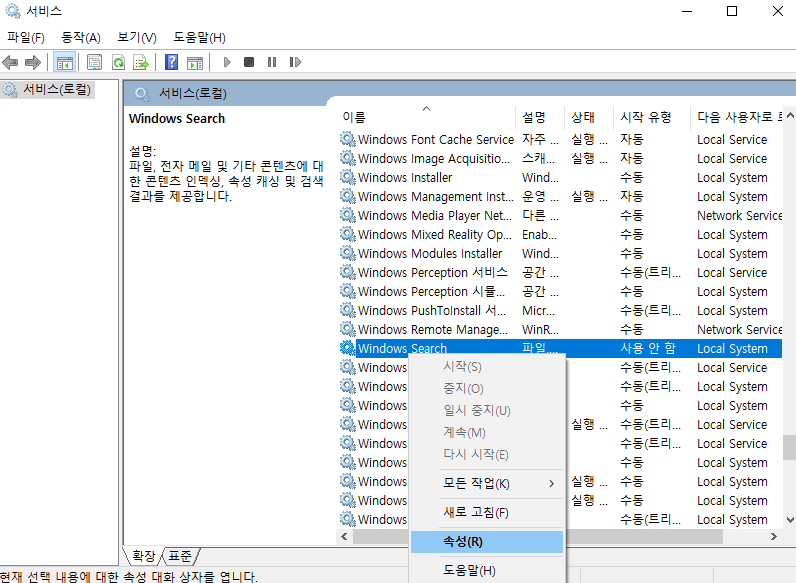Click gear icon of Windows Media Player Net row
Viewport: 796px width, 583px height.
(x=348, y=215)
